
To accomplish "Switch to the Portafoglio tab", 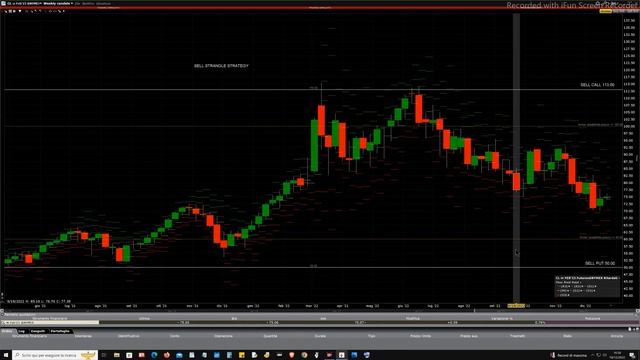I will point(60,331).
